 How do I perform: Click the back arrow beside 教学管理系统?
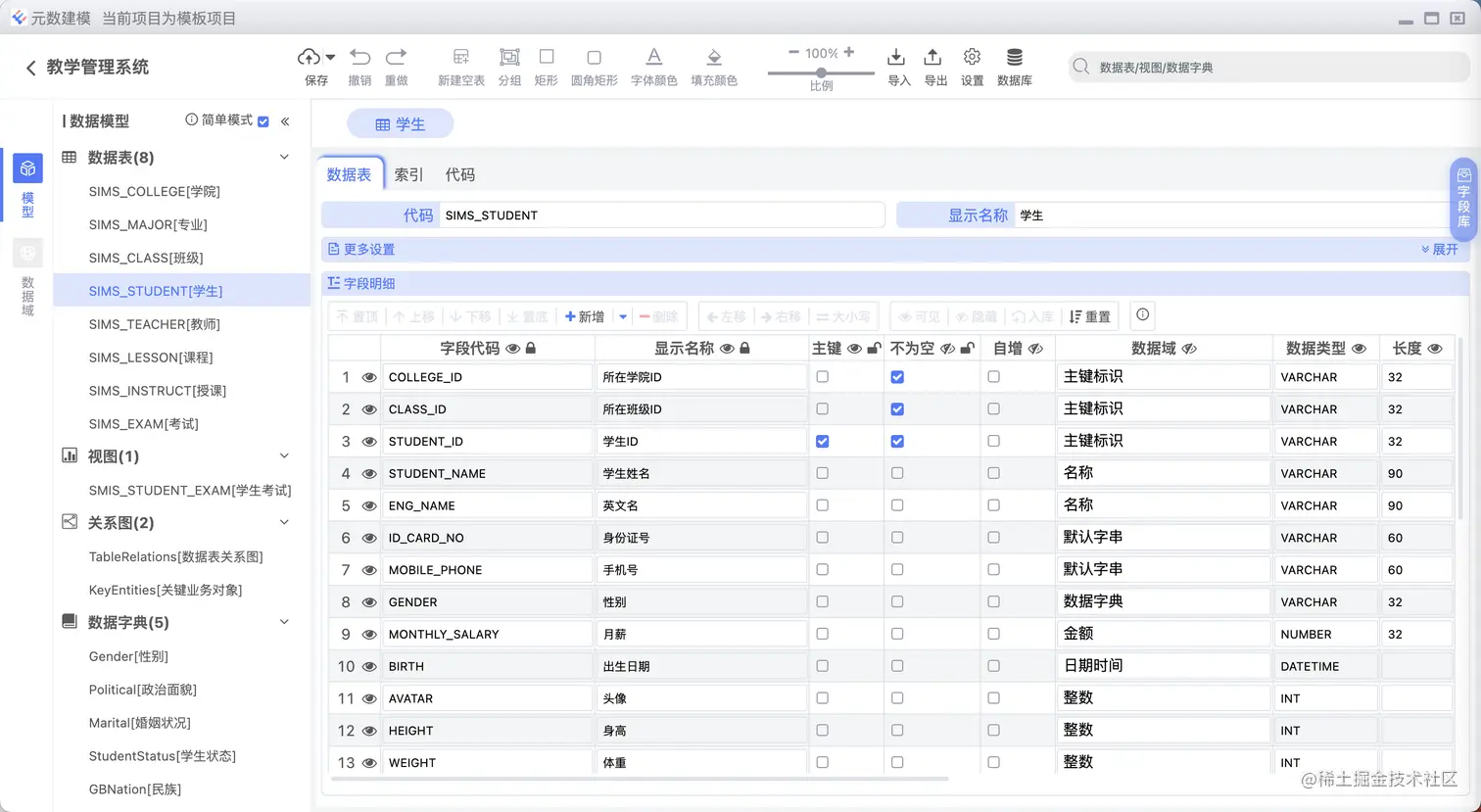pyautogui.click(x=30, y=68)
